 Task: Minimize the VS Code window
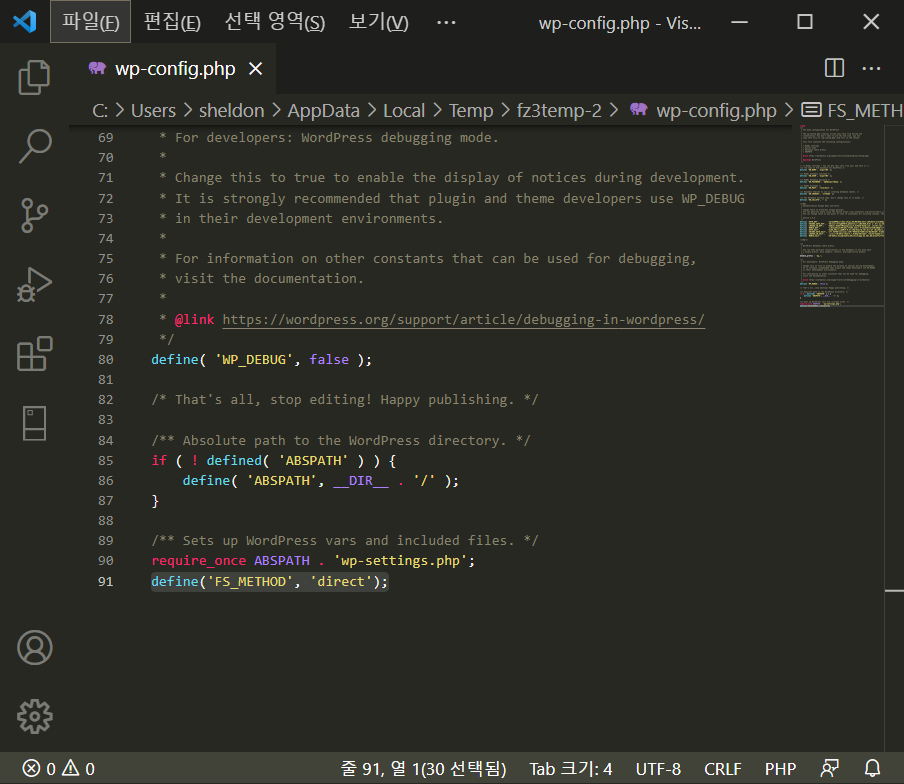[x=739, y=22]
